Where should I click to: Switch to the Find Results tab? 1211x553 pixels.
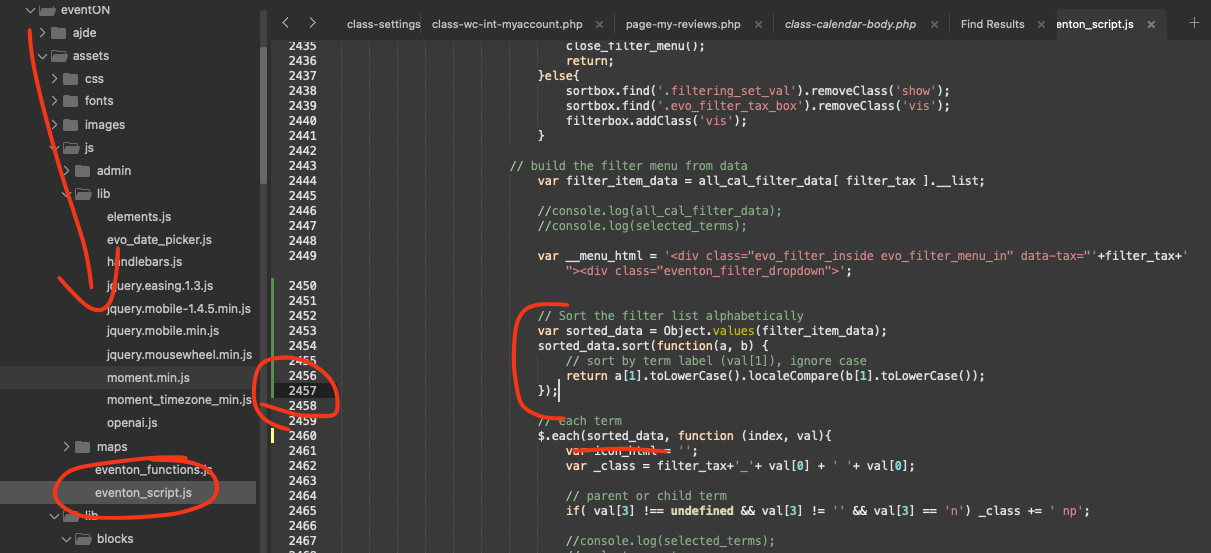(992, 24)
